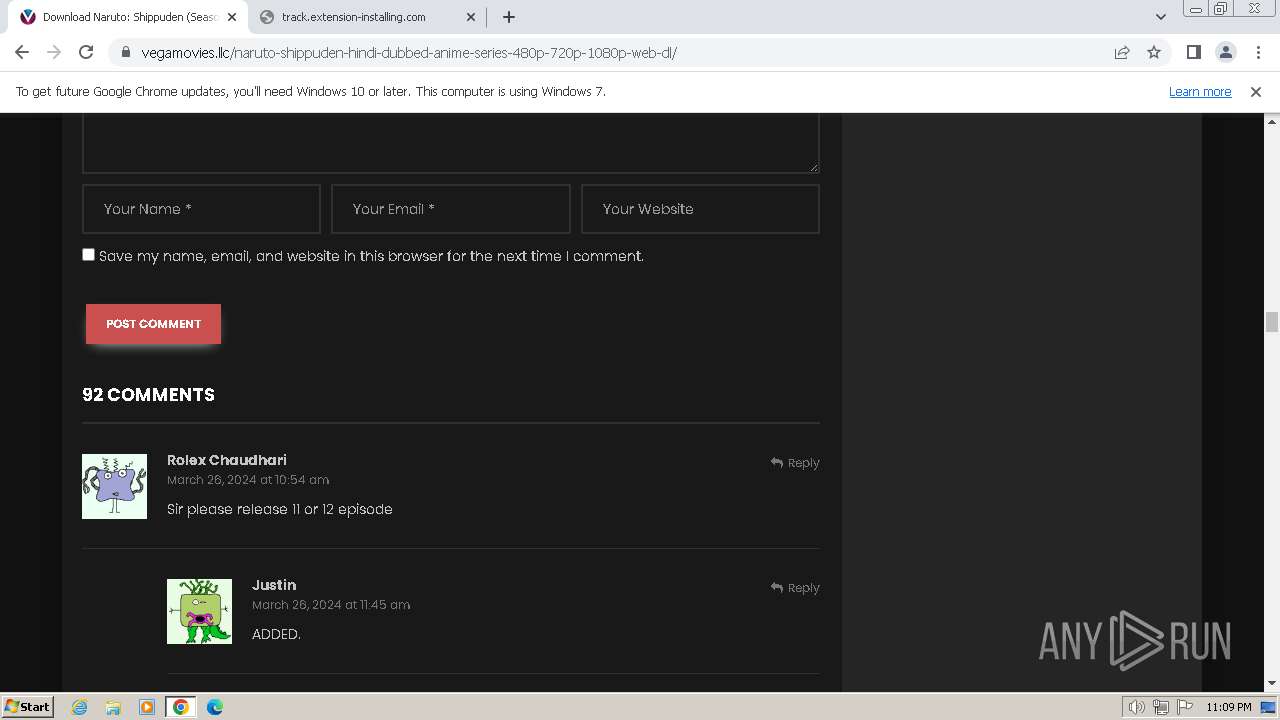This screenshot has height=720, width=1280.
Task: Reload the current page
Action: click(x=86, y=52)
